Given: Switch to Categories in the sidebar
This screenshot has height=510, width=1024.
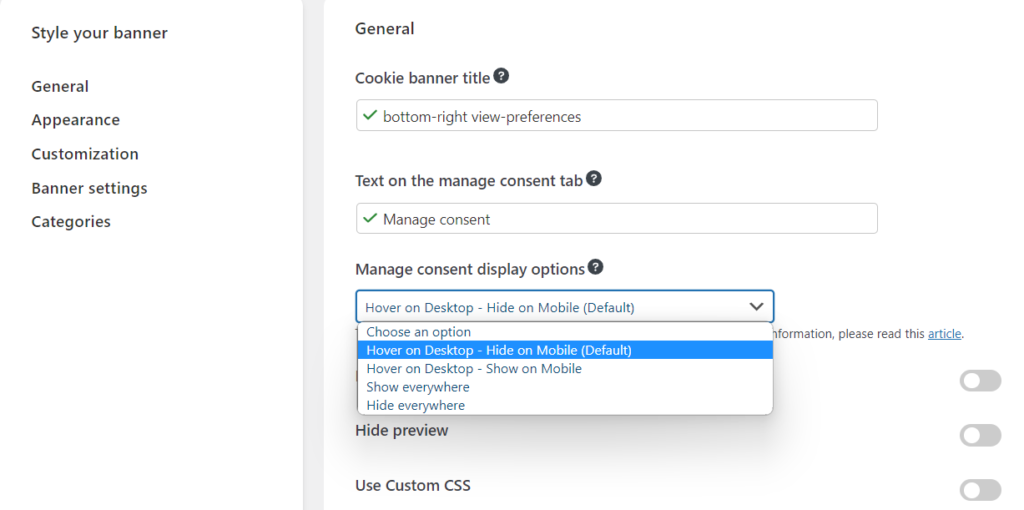Looking at the screenshot, I should click(70, 222).
